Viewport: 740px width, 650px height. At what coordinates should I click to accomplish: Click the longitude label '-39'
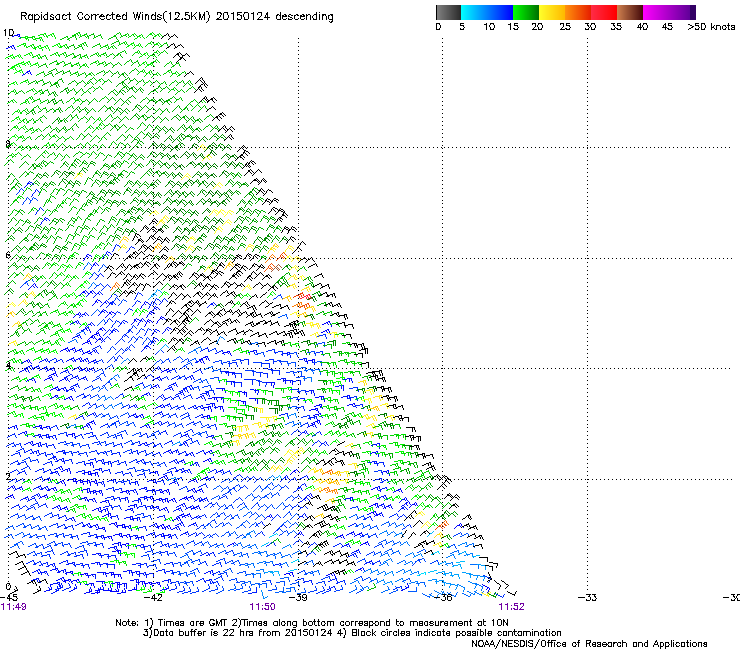tap(298, 598)
